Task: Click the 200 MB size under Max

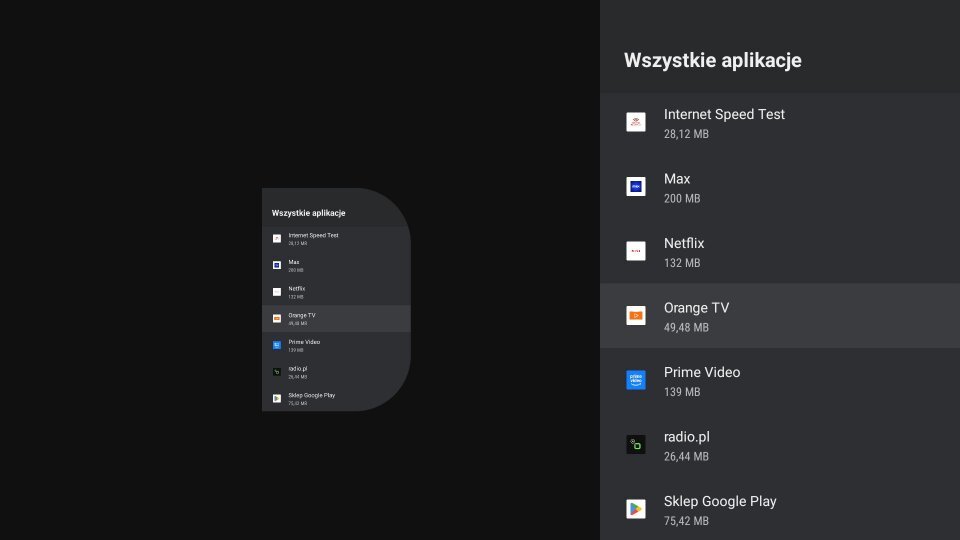Action: coord(682,198)
